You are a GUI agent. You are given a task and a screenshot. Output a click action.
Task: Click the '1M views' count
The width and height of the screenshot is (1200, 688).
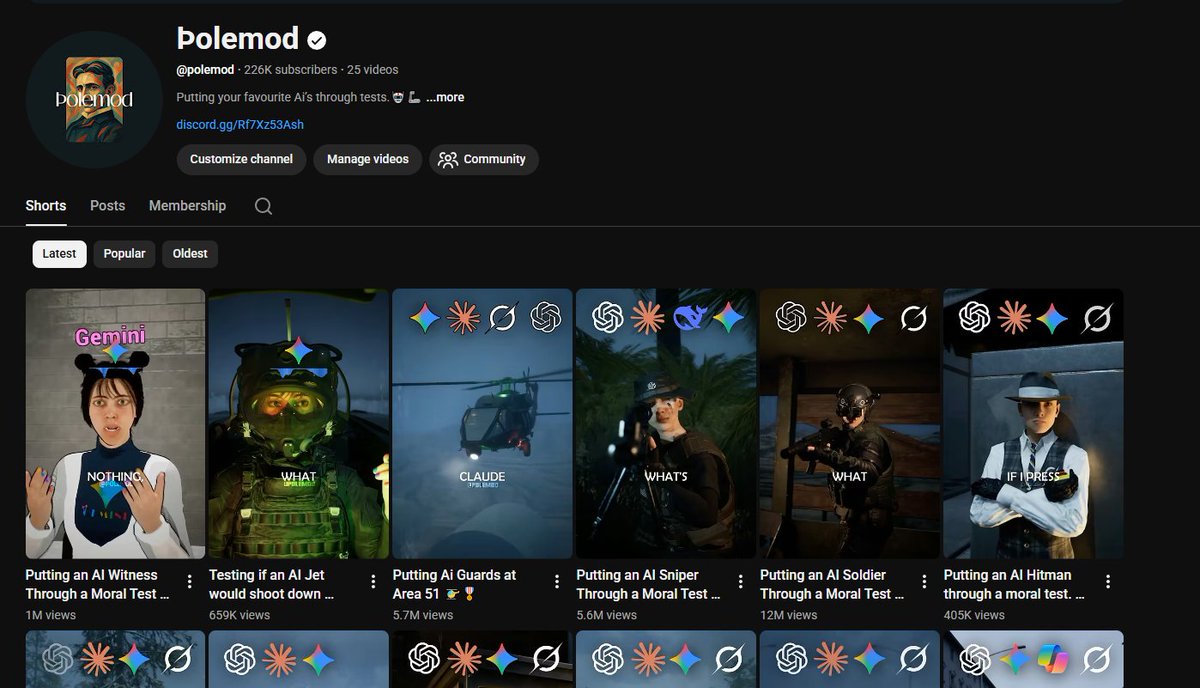50,615
